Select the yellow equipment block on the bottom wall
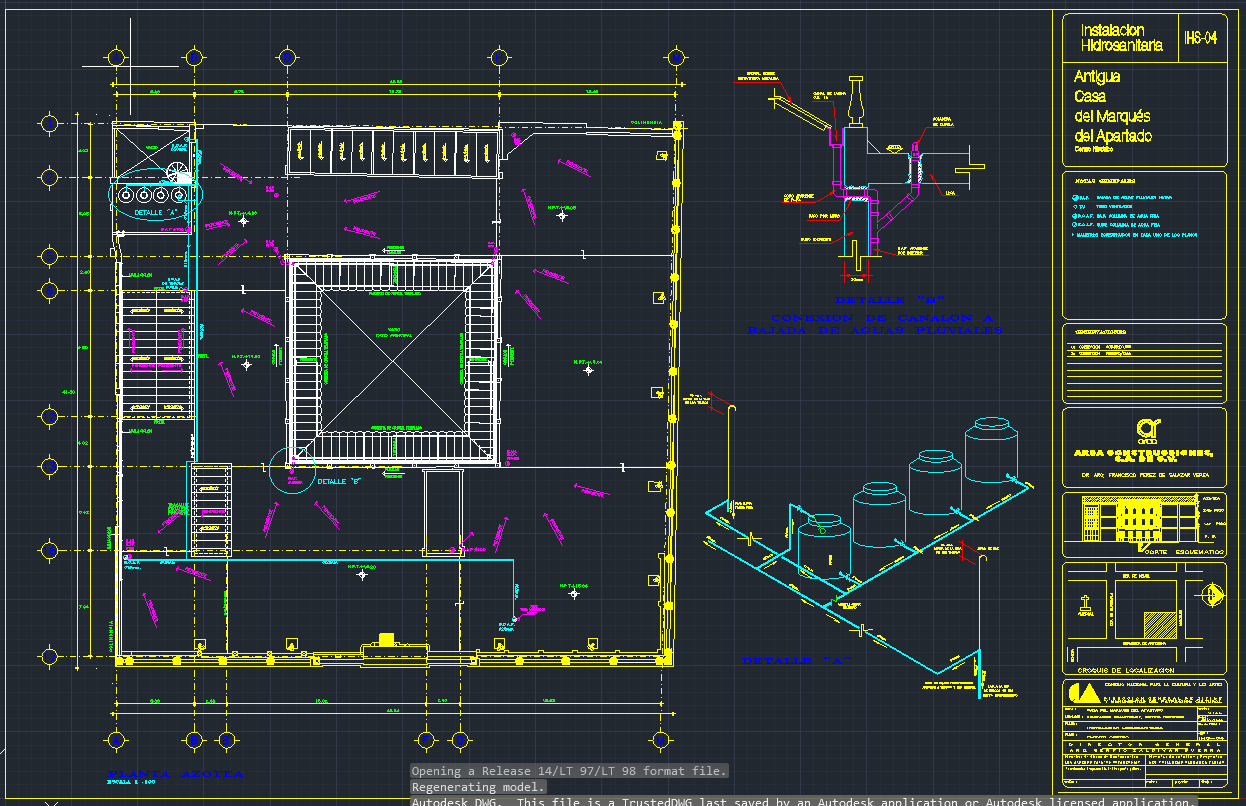The height and width of the screenshot is (806, 1246). 385,640
